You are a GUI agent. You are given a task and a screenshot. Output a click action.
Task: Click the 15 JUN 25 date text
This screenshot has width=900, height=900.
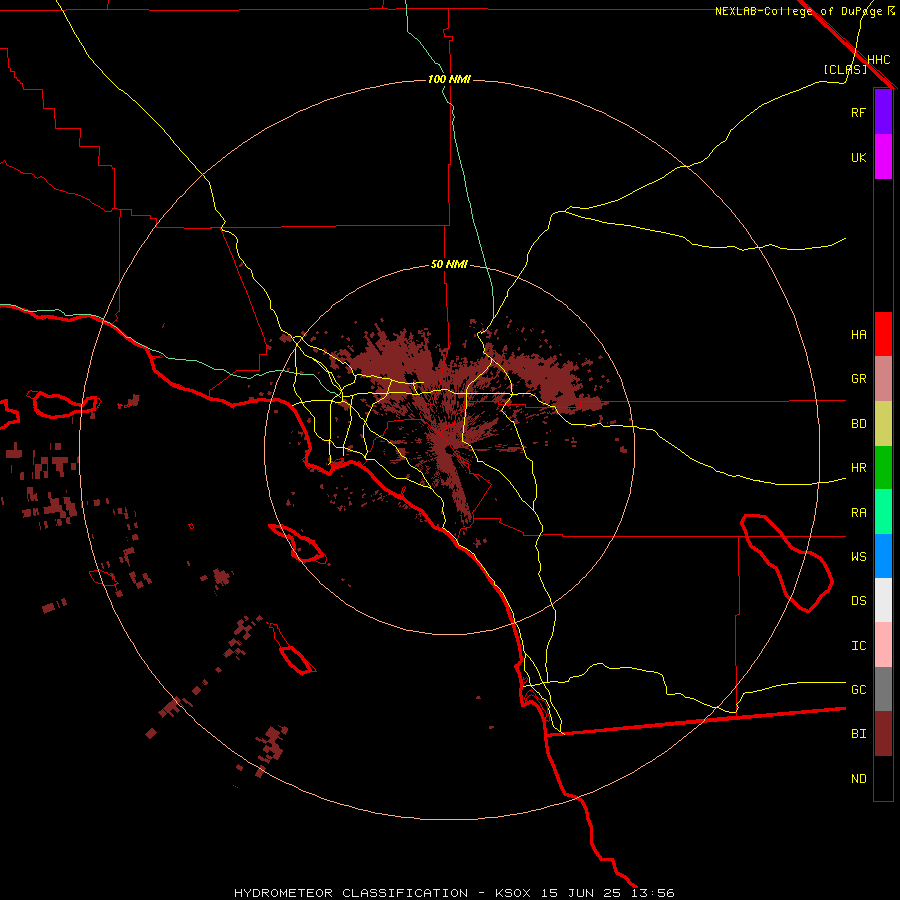click(582, 893)
